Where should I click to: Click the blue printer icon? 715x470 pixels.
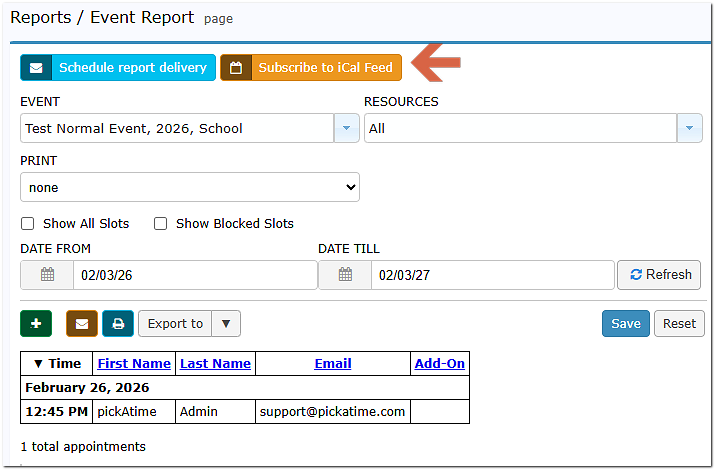[x=118, y=324]
